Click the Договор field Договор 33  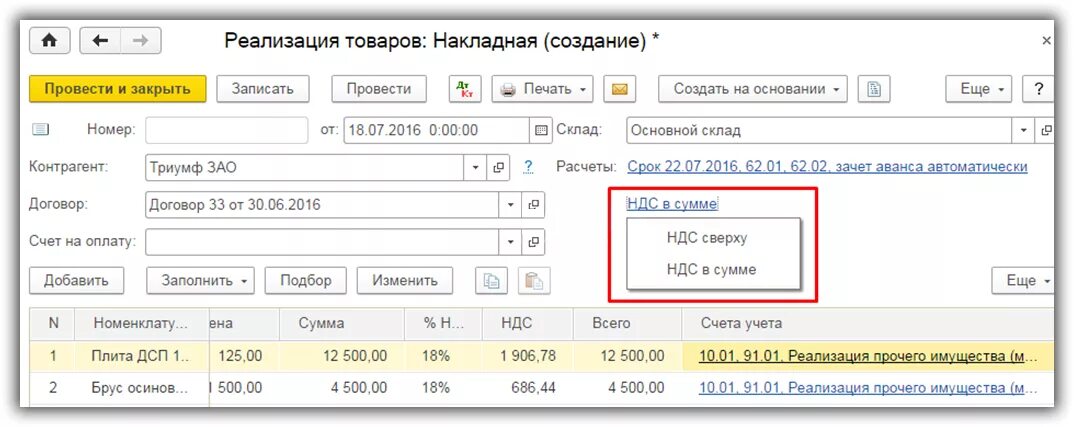[322, 204]
